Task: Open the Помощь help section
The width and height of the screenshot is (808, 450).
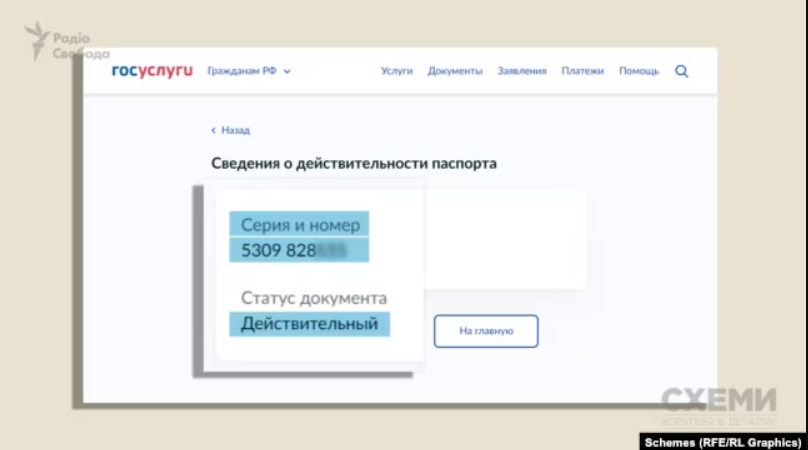Action: tap(638, 71)
